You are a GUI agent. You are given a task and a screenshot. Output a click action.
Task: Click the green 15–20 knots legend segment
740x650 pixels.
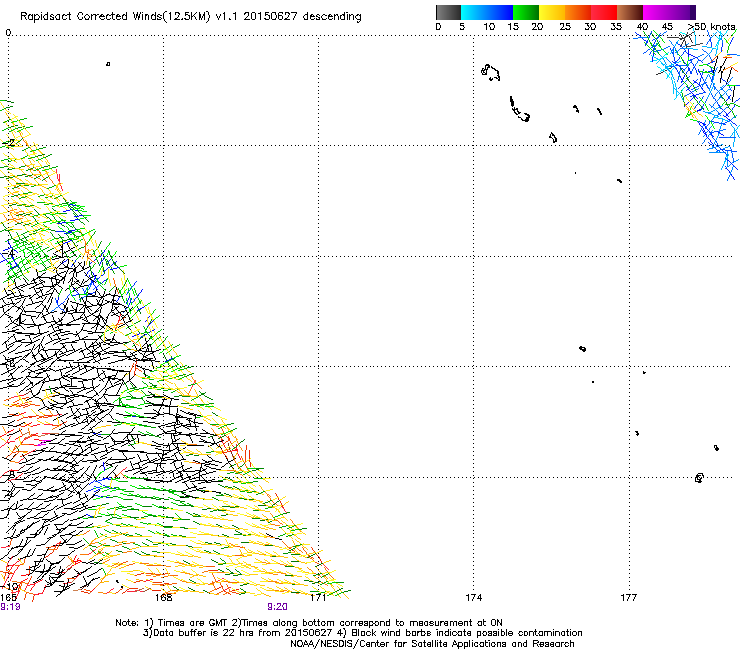click(526, 12)
